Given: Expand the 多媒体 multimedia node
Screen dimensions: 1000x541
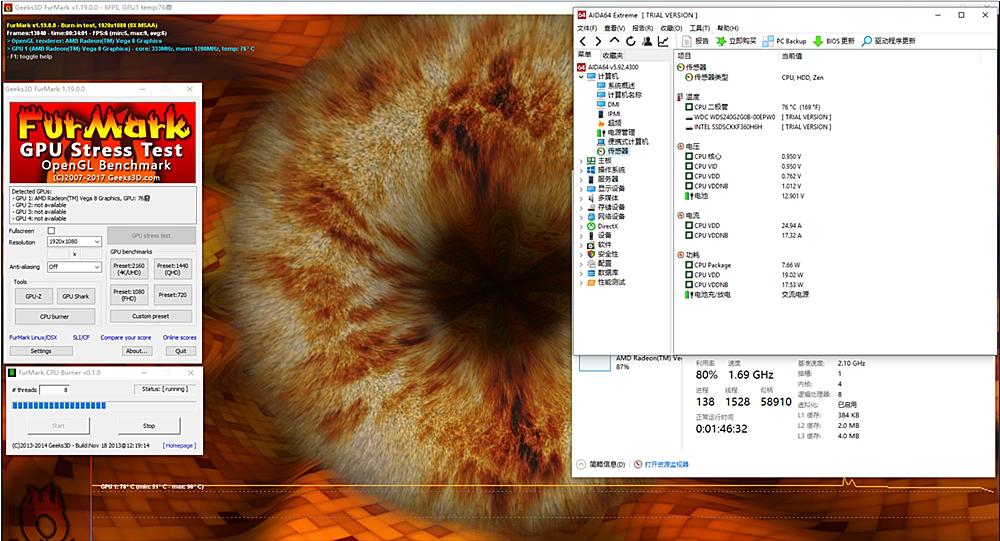Looking at the screenshot, I should coord(581,198).
